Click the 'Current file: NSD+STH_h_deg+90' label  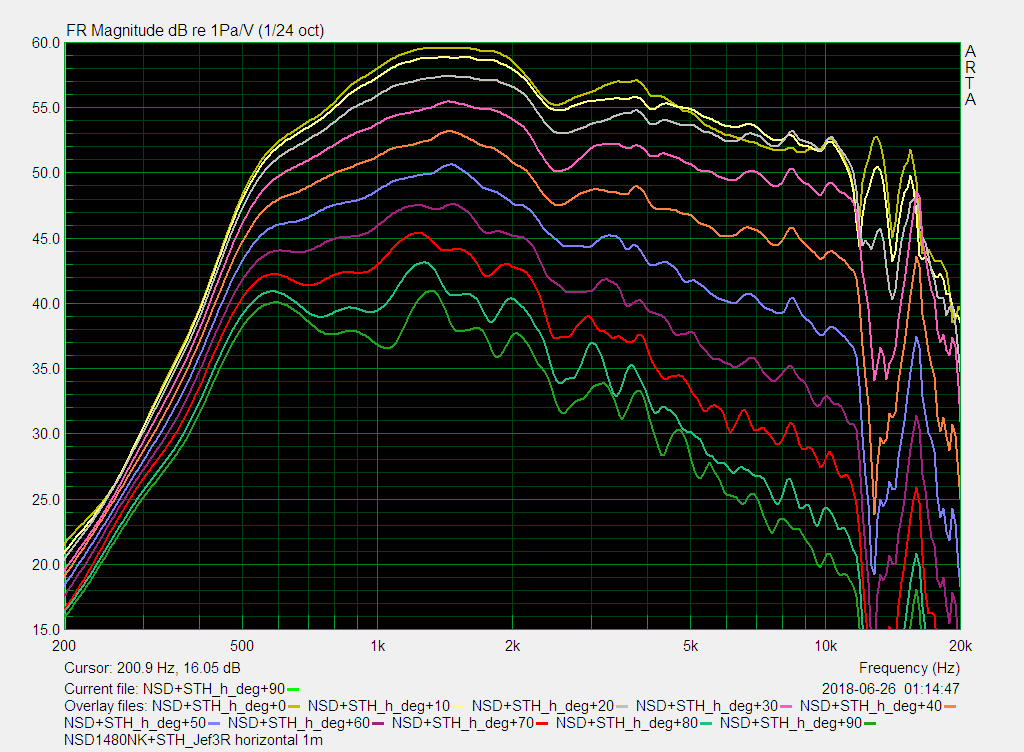pyautogui.click(x=174, y=689)
